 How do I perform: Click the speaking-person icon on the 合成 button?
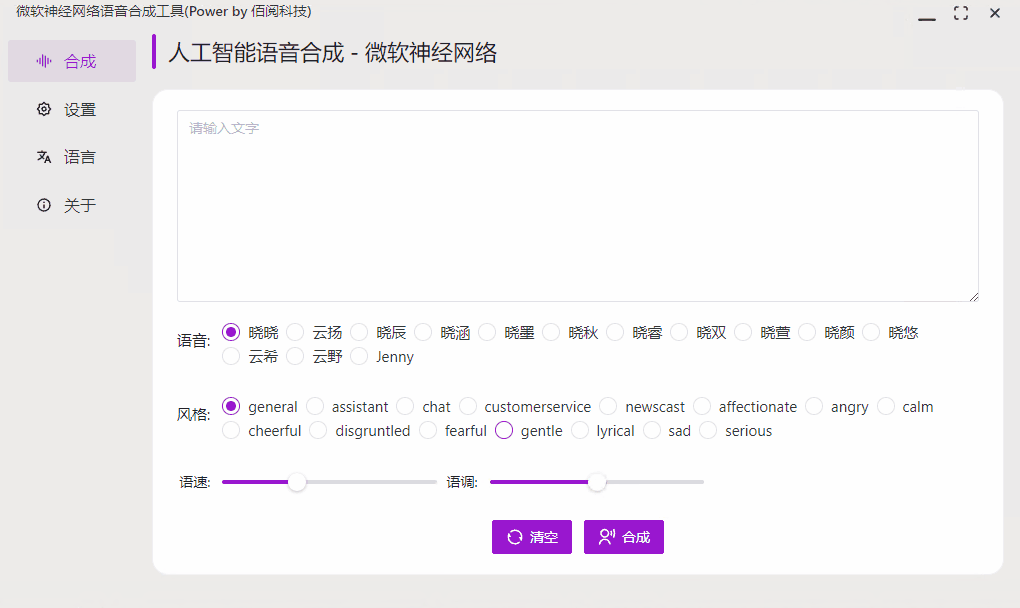[607, 537]
